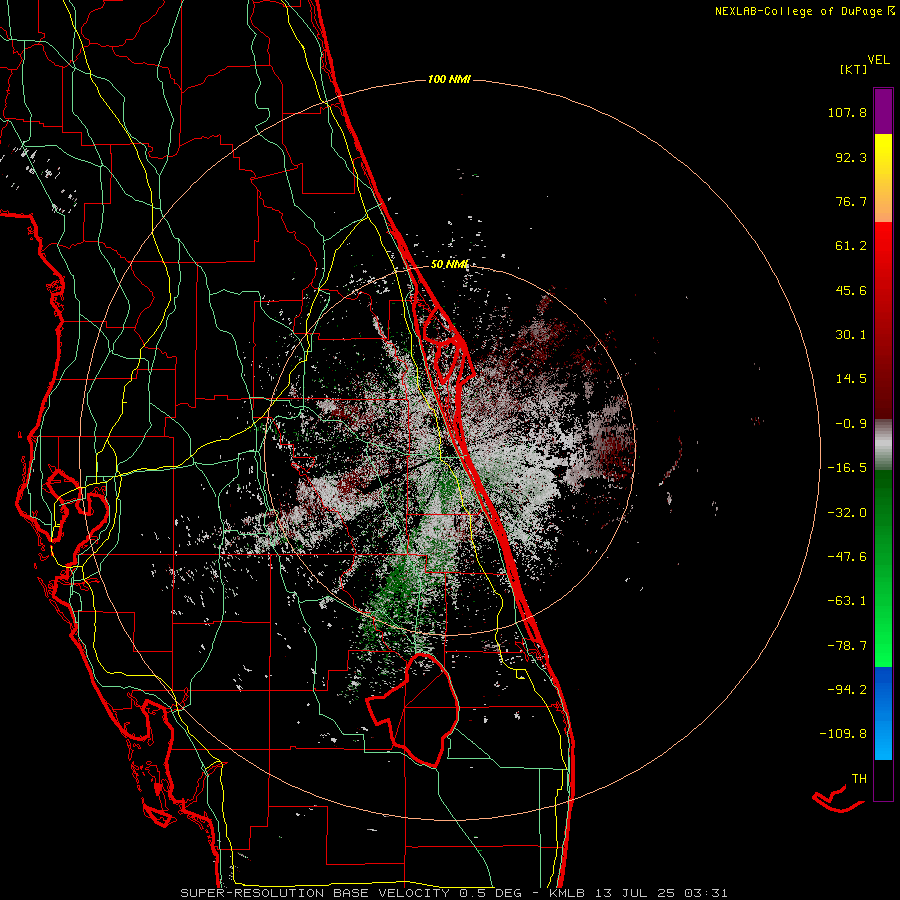This screenshot has width=900, height=900.
Task: Click the 45.6 scale value
Action: click(x=851, y=290)
